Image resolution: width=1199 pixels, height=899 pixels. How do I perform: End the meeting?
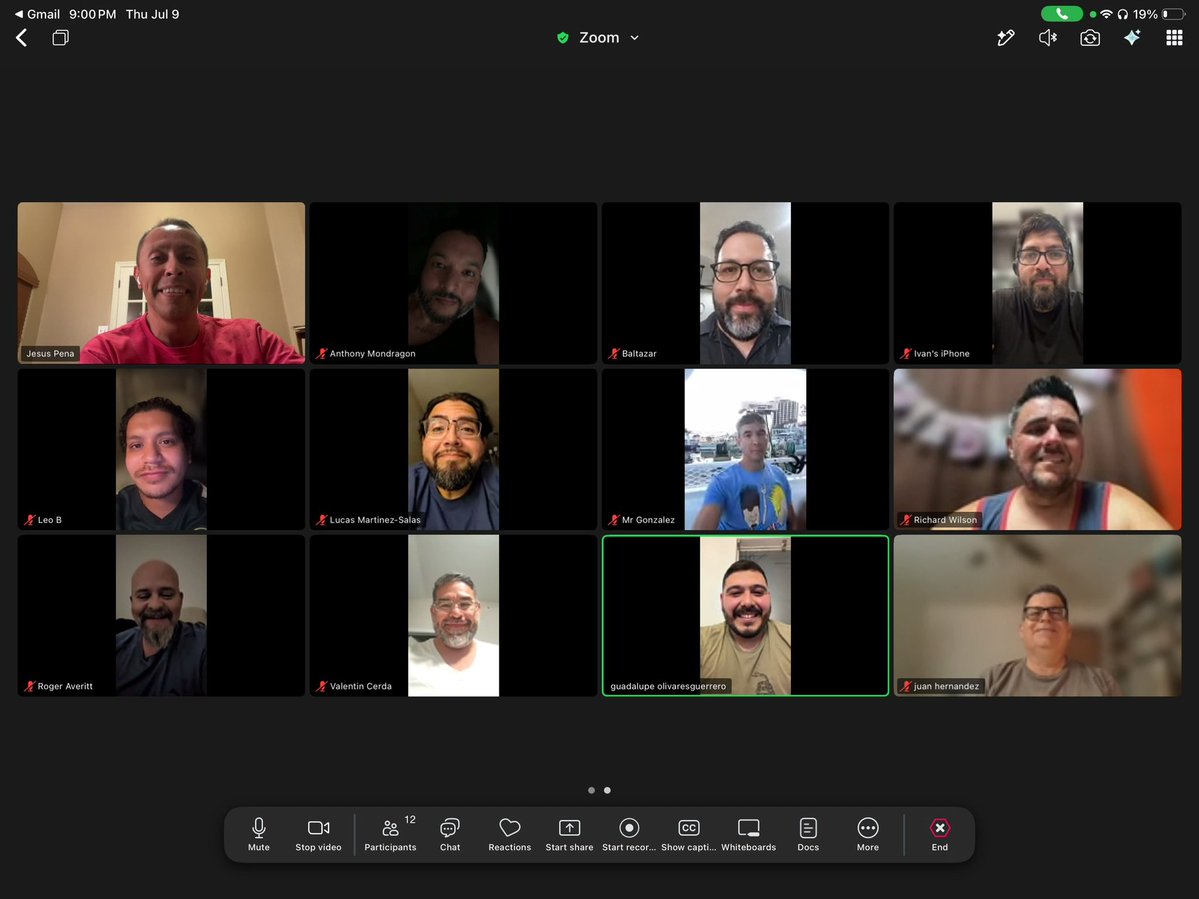point(939,834)
